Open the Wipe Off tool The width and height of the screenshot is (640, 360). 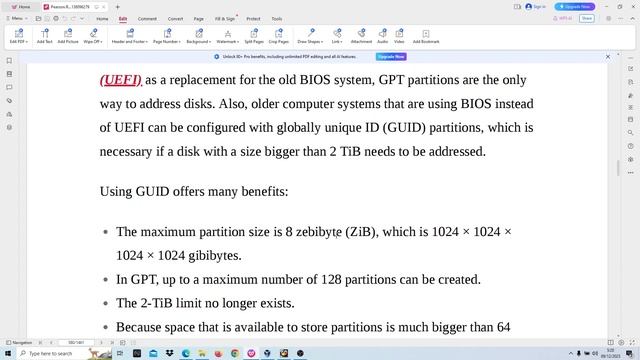click(93, 36)
